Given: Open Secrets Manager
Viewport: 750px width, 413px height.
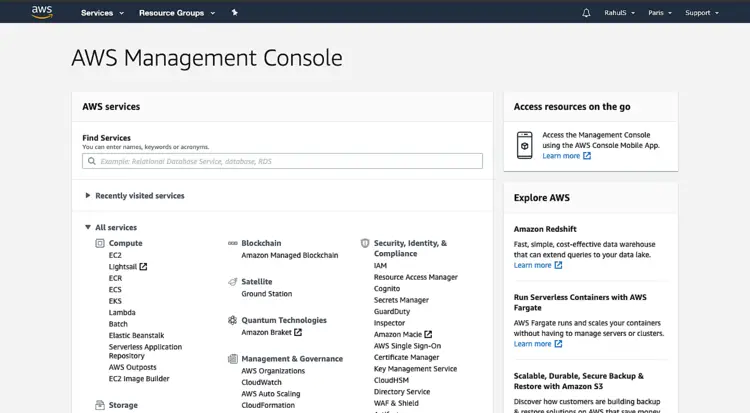Looking at the screenshot, I should point(401,300).
